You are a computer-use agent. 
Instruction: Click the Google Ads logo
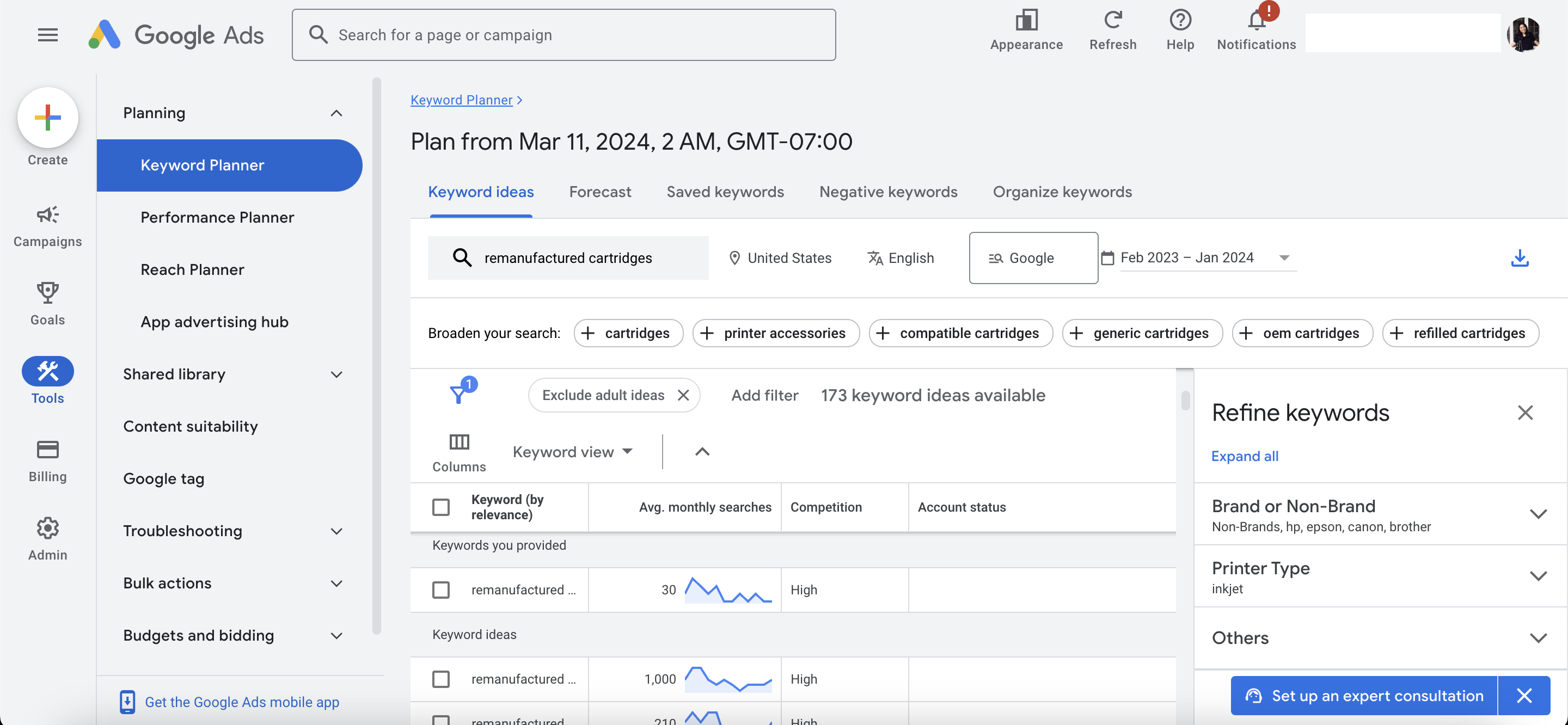pos(176,35)
